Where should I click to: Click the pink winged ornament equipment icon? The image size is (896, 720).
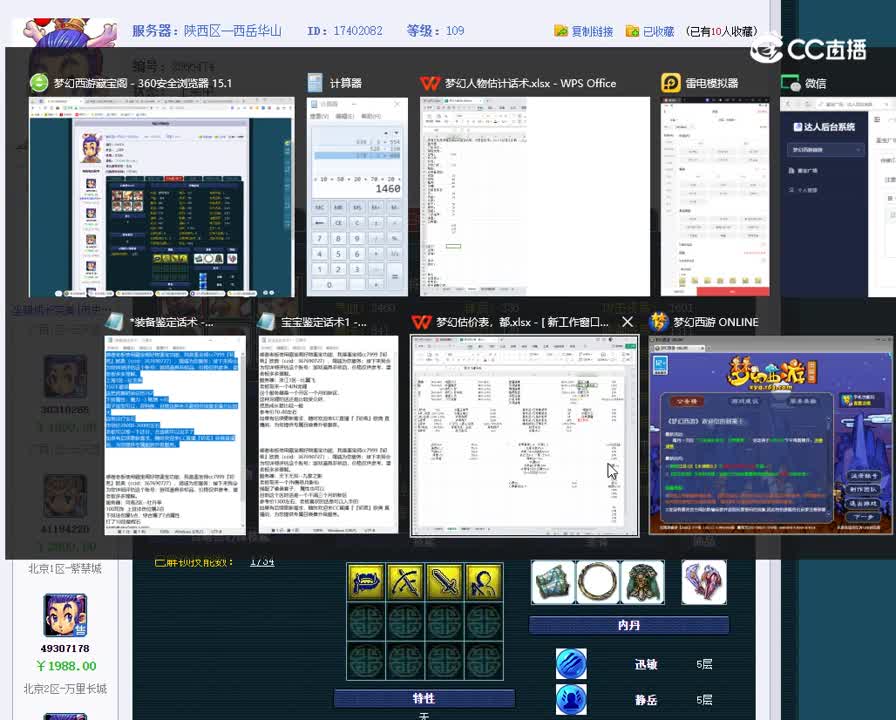click(x=704, y=582)
